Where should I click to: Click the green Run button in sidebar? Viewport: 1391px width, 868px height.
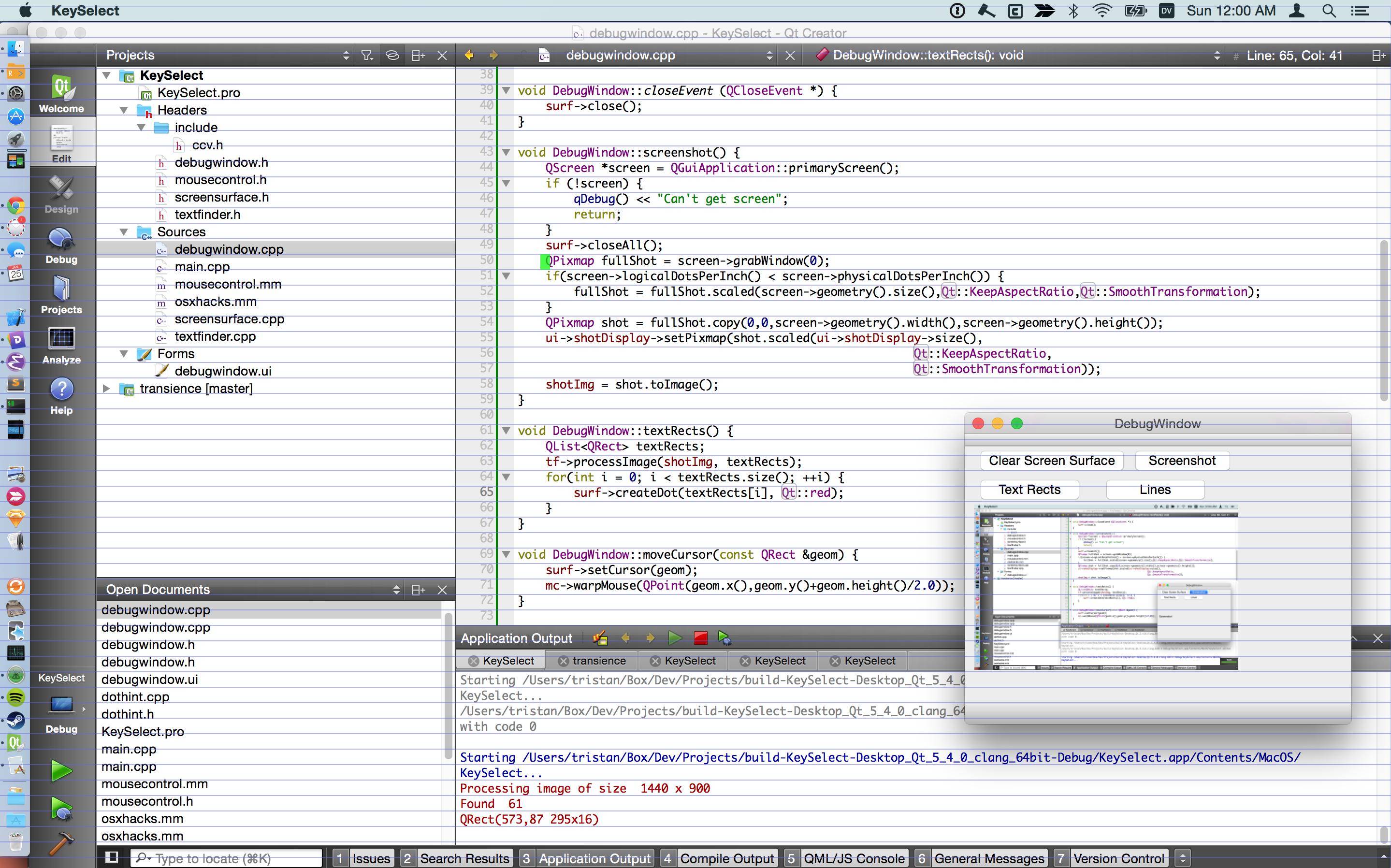[x=61, y=770]
